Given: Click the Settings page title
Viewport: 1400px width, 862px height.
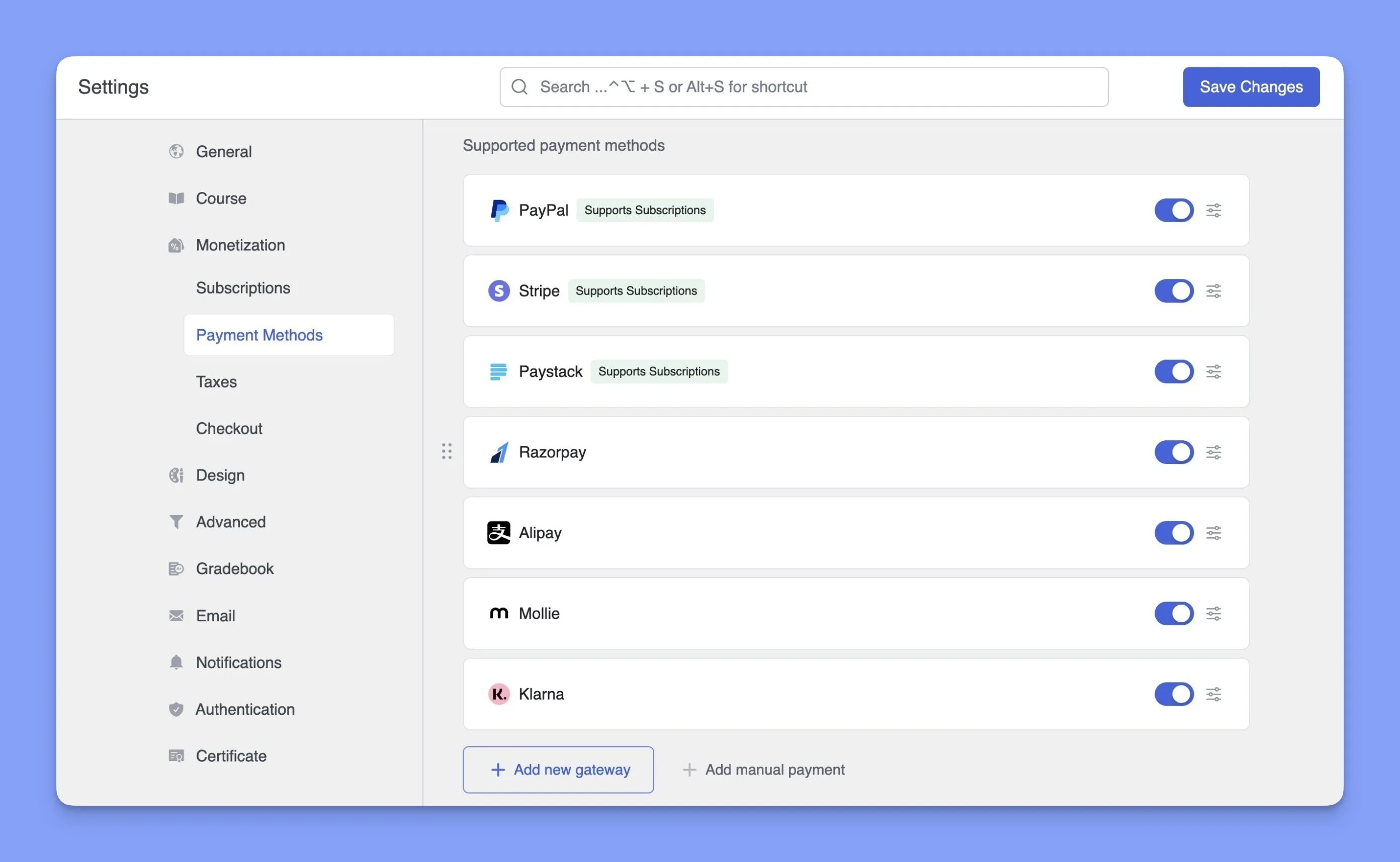Looking at the screenshot, I should click(x=114, y=87).
